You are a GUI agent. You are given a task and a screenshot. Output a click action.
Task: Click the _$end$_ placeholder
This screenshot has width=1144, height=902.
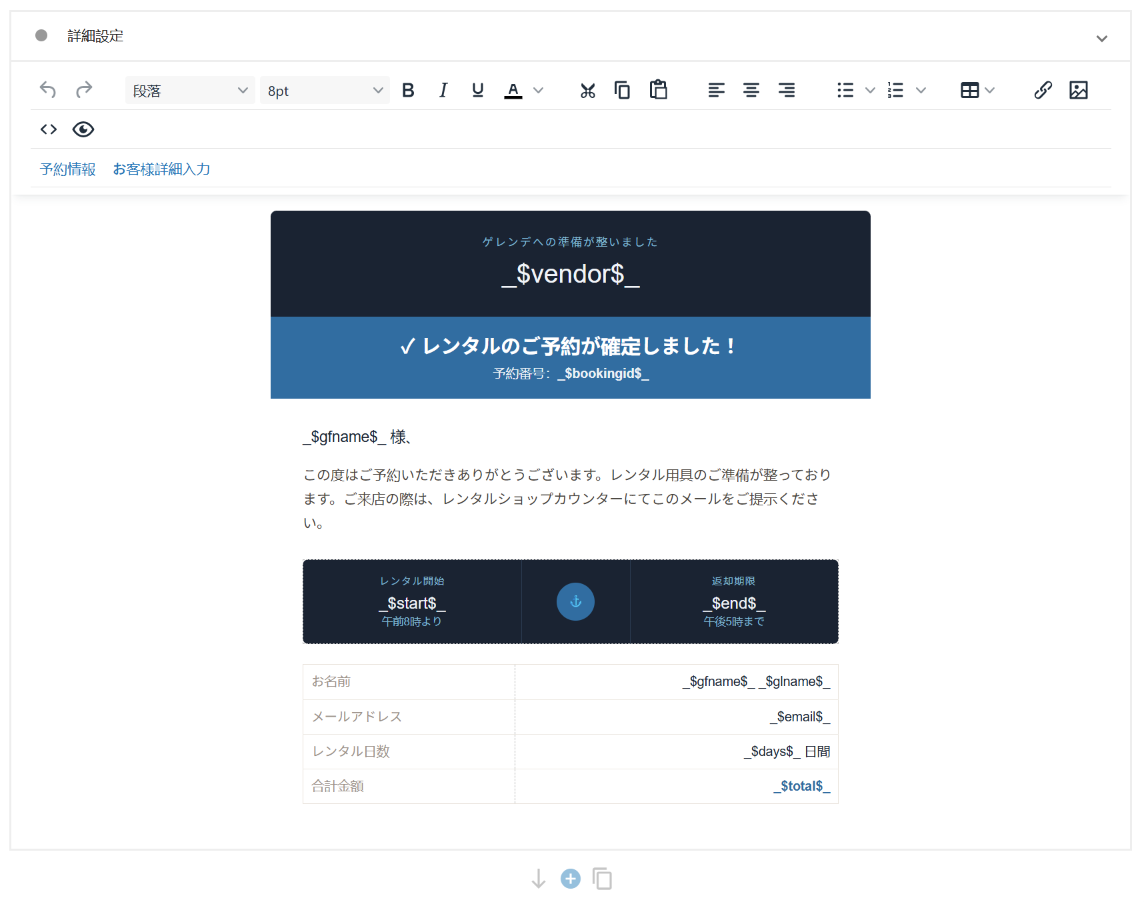tap(734, 603)
